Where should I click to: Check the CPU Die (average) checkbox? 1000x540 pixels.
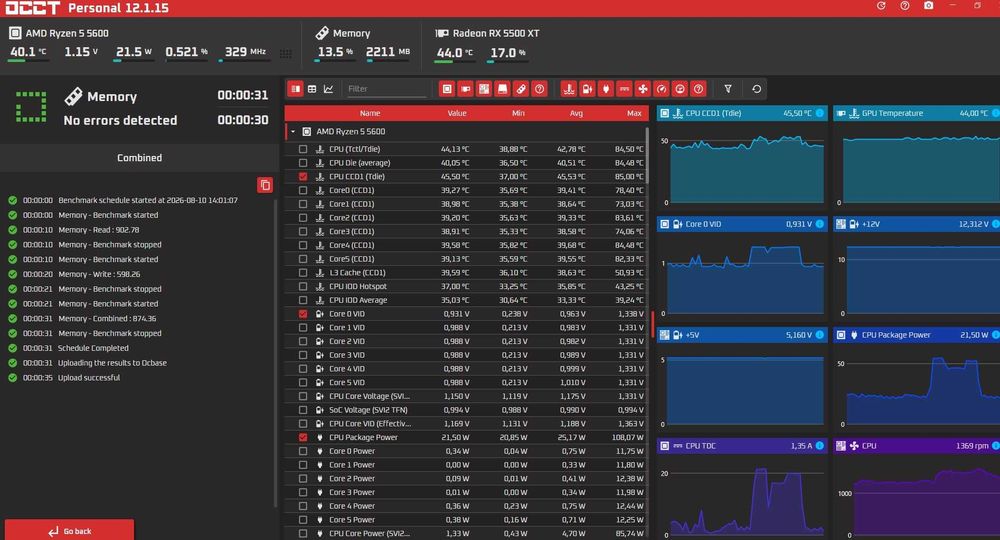(x=303, y=163)
